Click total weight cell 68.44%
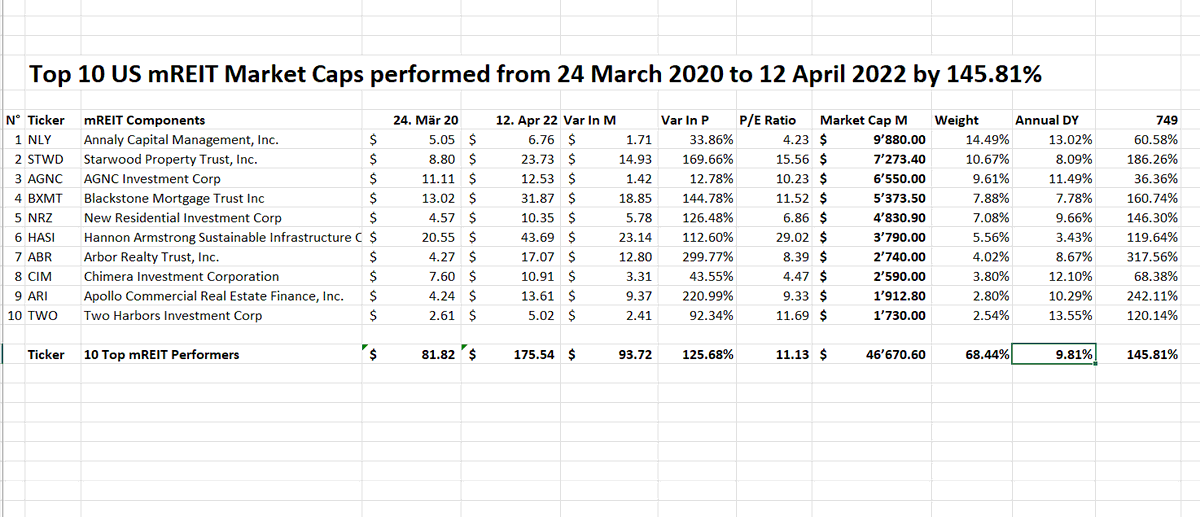1200x517 pixels. [x=987, y=354]
